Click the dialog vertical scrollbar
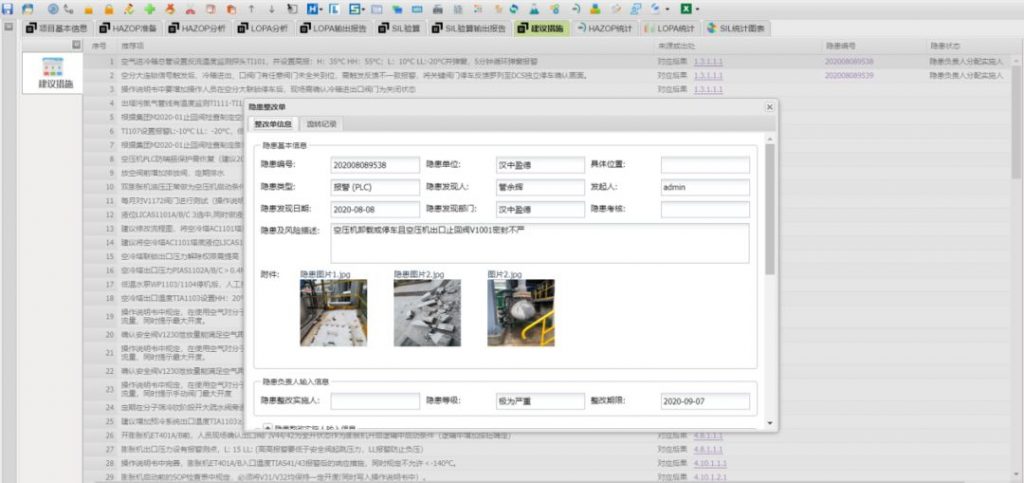Screen dimensions: 1024x483 point(769,210)
